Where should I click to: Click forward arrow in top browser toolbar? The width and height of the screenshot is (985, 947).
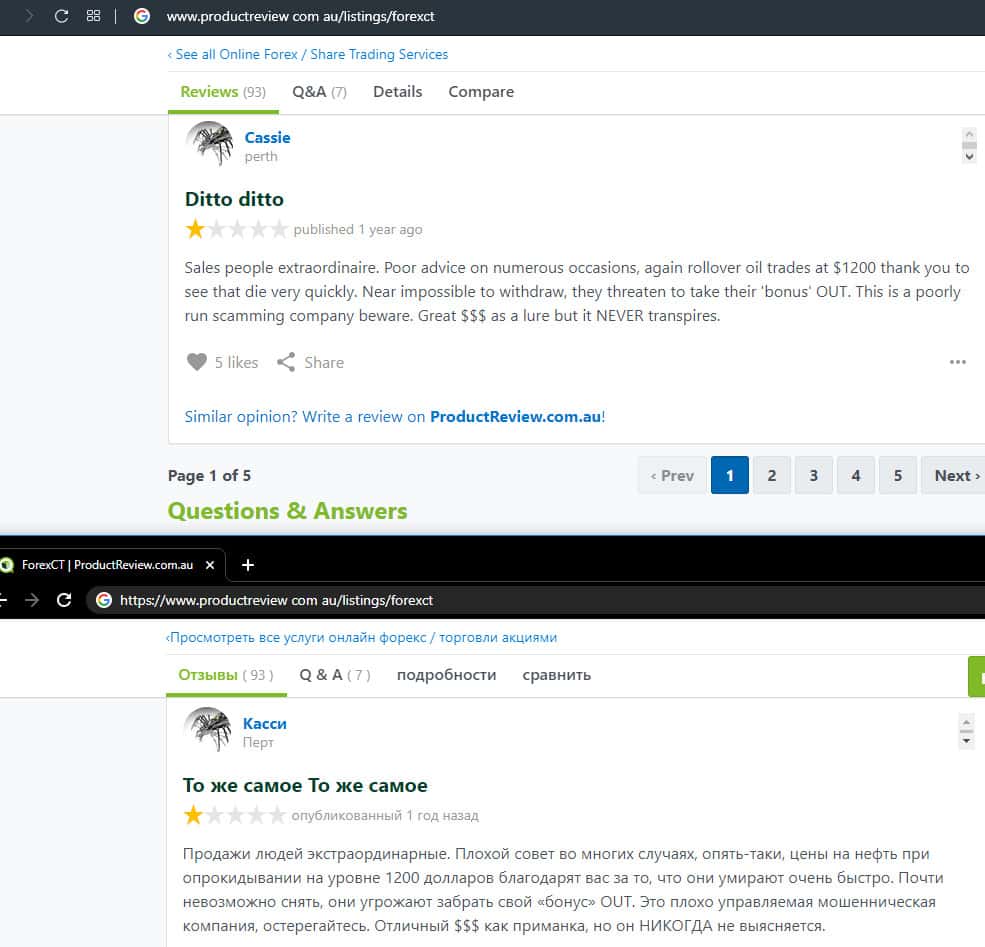tap(29, 16)
